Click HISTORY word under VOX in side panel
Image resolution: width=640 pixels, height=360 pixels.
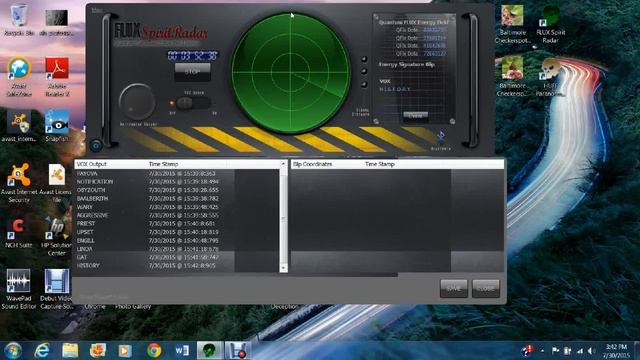click(x=395, y=89)
